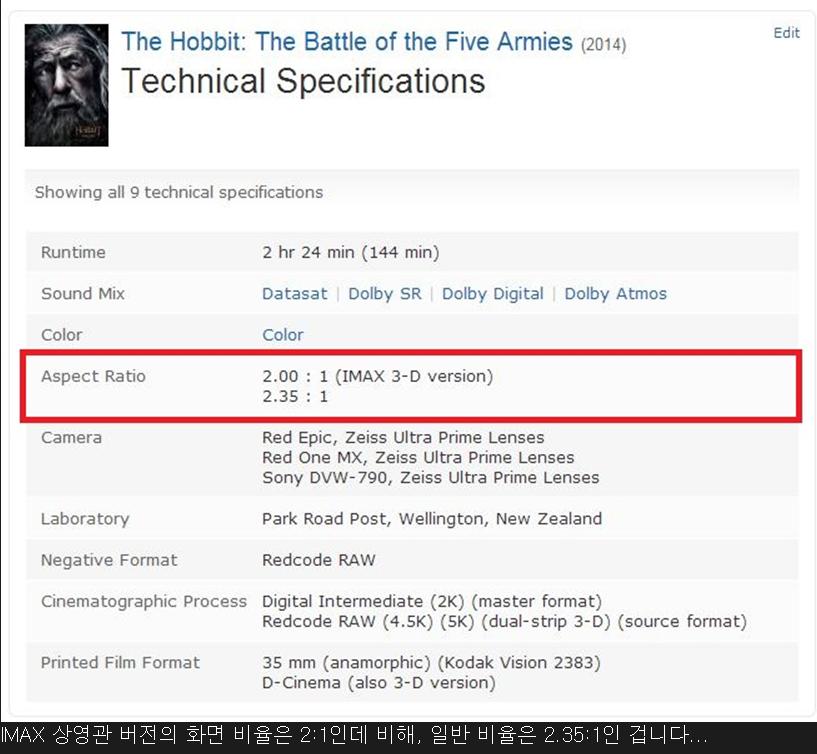The width and height of the screenshot is (817, 754).
Task: Click the D-Cinema (also 3-D version) line
Action: [378, 683]
